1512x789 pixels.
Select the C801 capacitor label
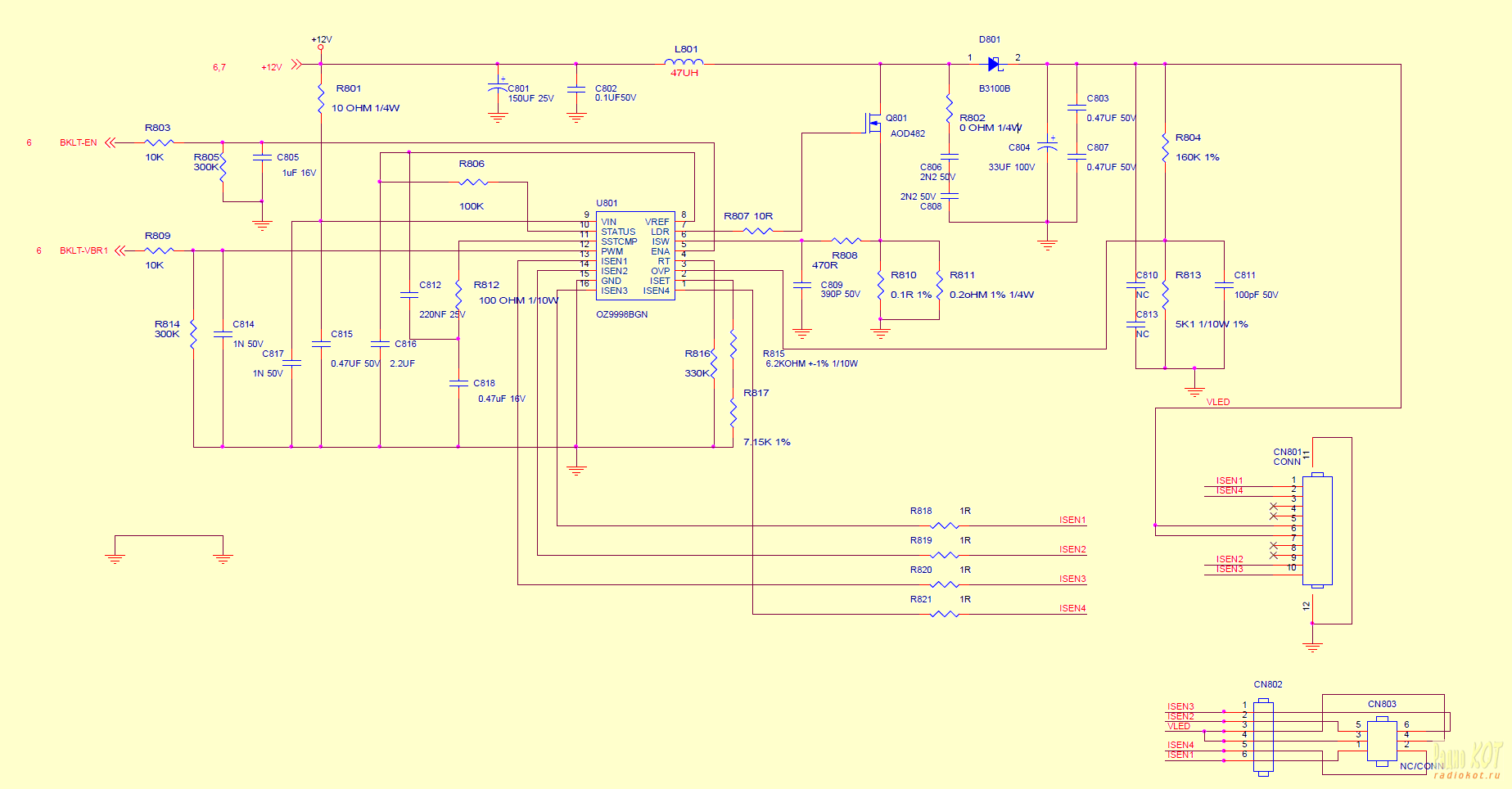tap(518, 88)
